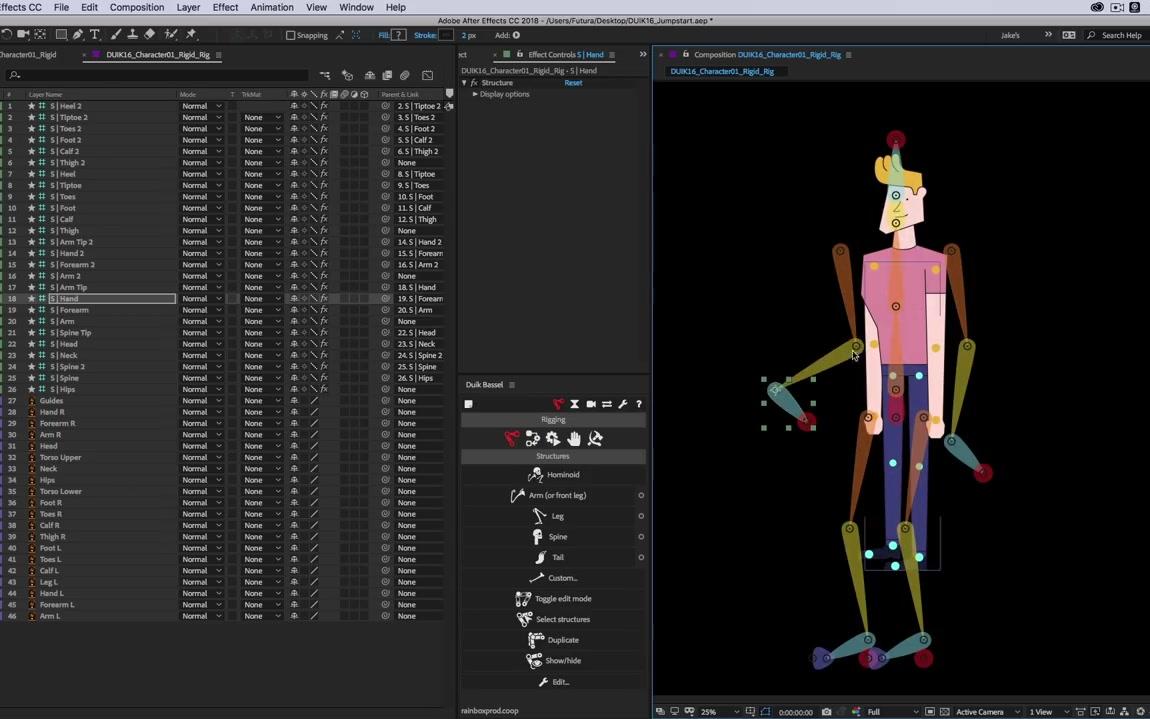Take a snapshot with the camera icon
Viewport: 1150px width, 719px height.
click(x=826, y=712)
